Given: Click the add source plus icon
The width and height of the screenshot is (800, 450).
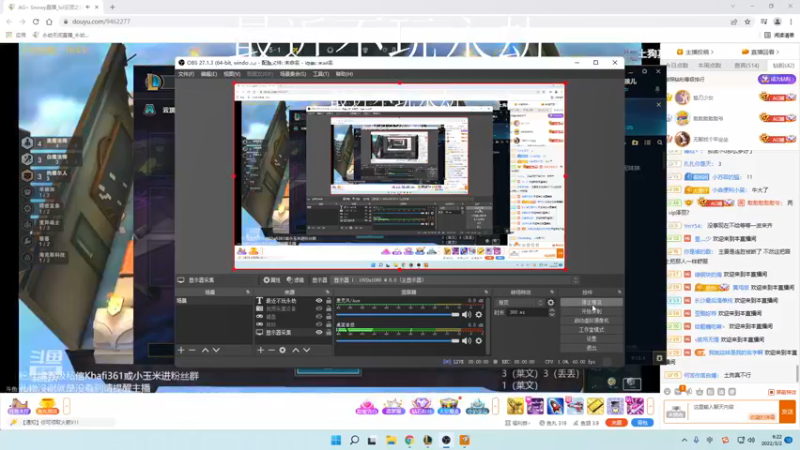Looking at the screenshot, I should (x=261, y=350).
